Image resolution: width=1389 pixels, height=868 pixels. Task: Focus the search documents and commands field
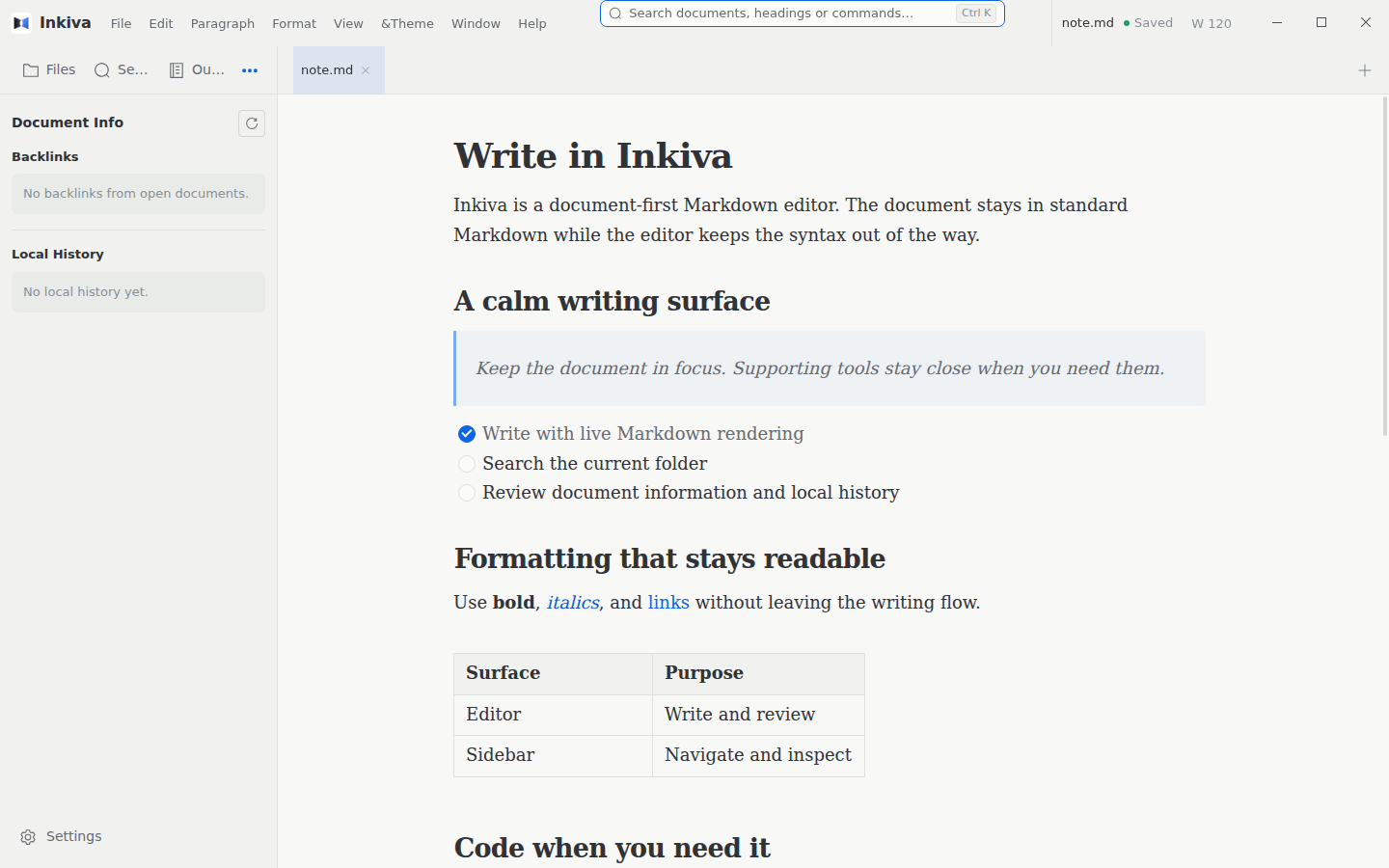803,14
